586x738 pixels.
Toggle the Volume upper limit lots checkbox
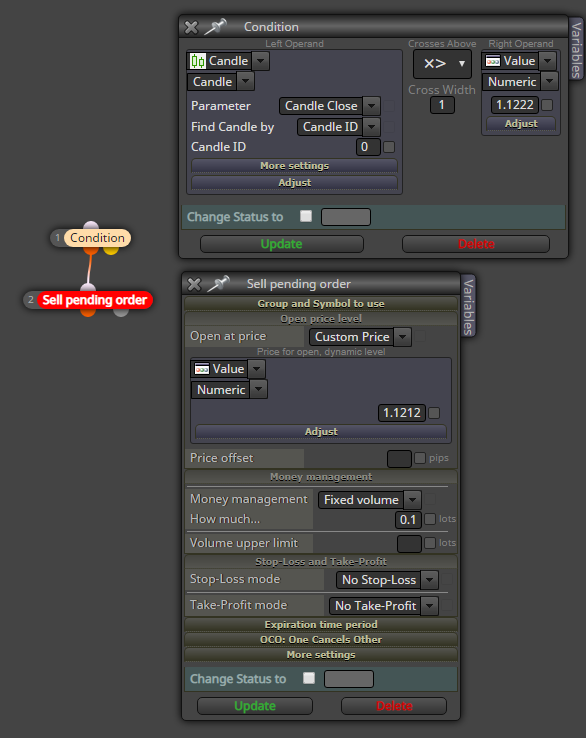(x=430, y=543)
